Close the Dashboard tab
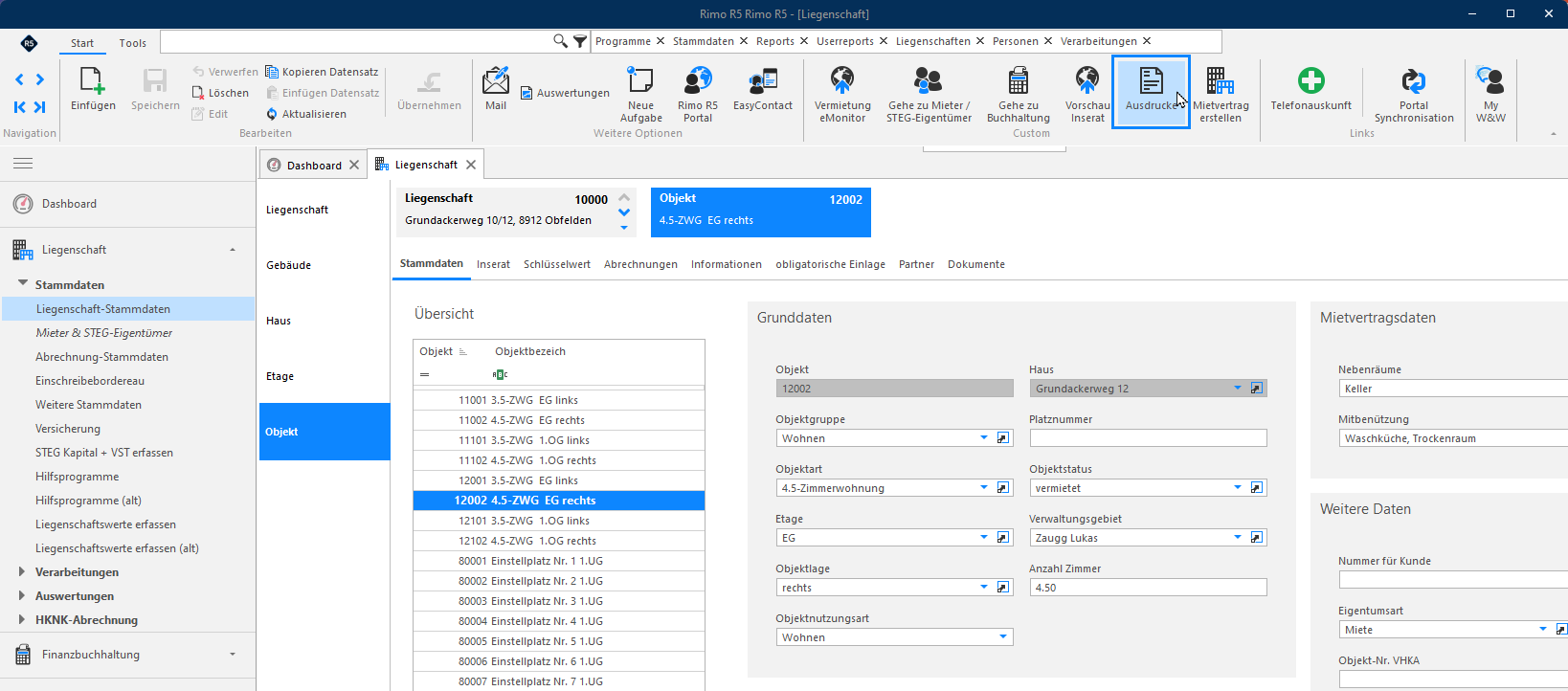The height and width of the screenshot is (691, 1568). [x=354, y=165]
